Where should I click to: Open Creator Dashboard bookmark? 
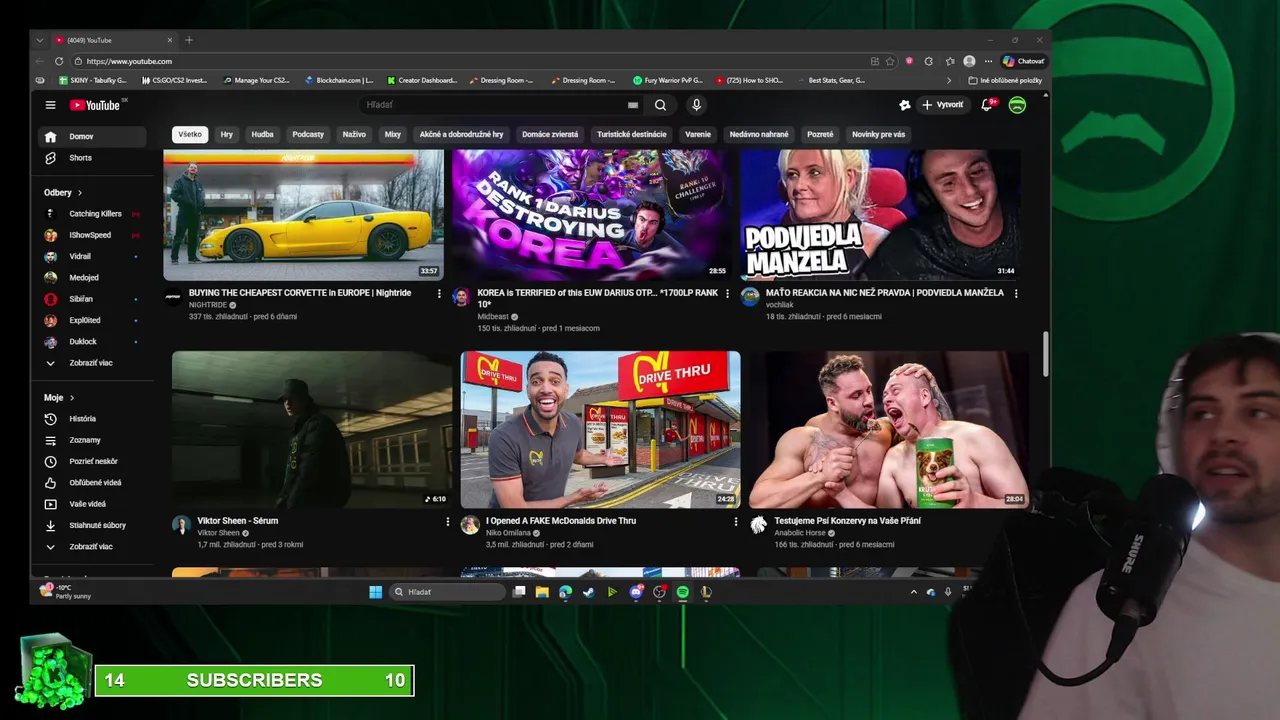point(422,80)
